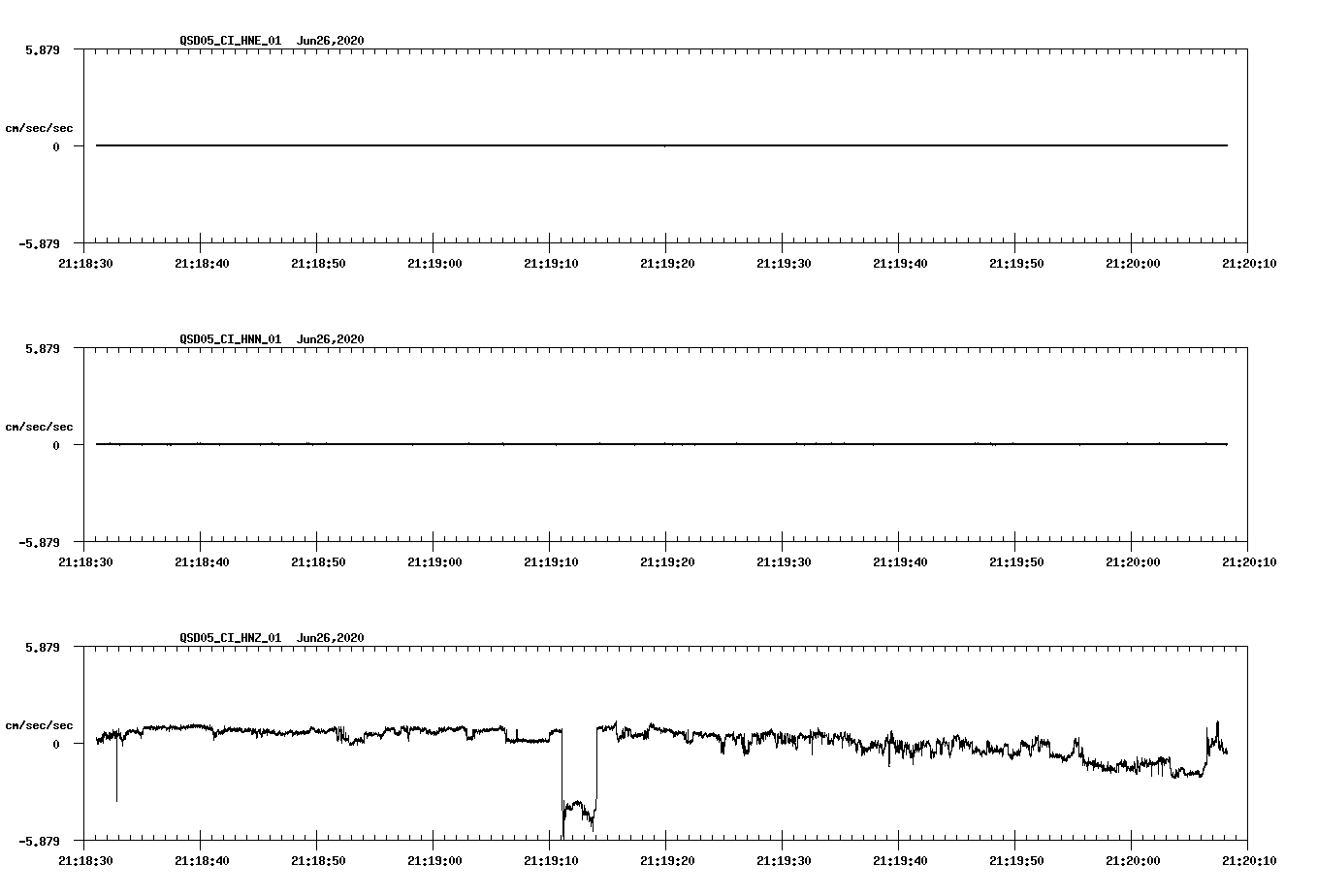Click the 0 axis value on HNE chart
The width and height of the screenshot is (1317, 896).
coord(56,146)
